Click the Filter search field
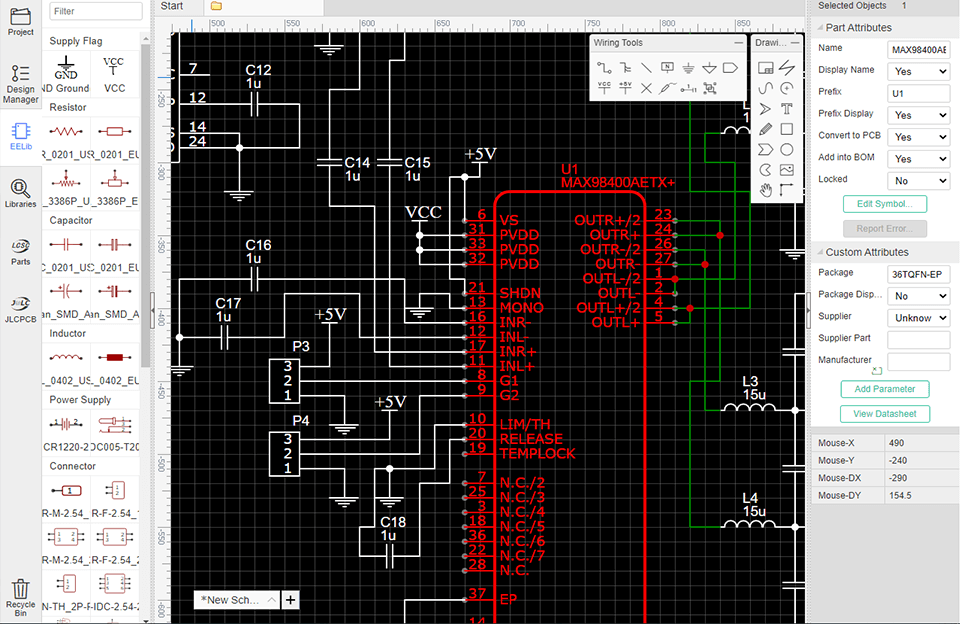 (95, 11)
